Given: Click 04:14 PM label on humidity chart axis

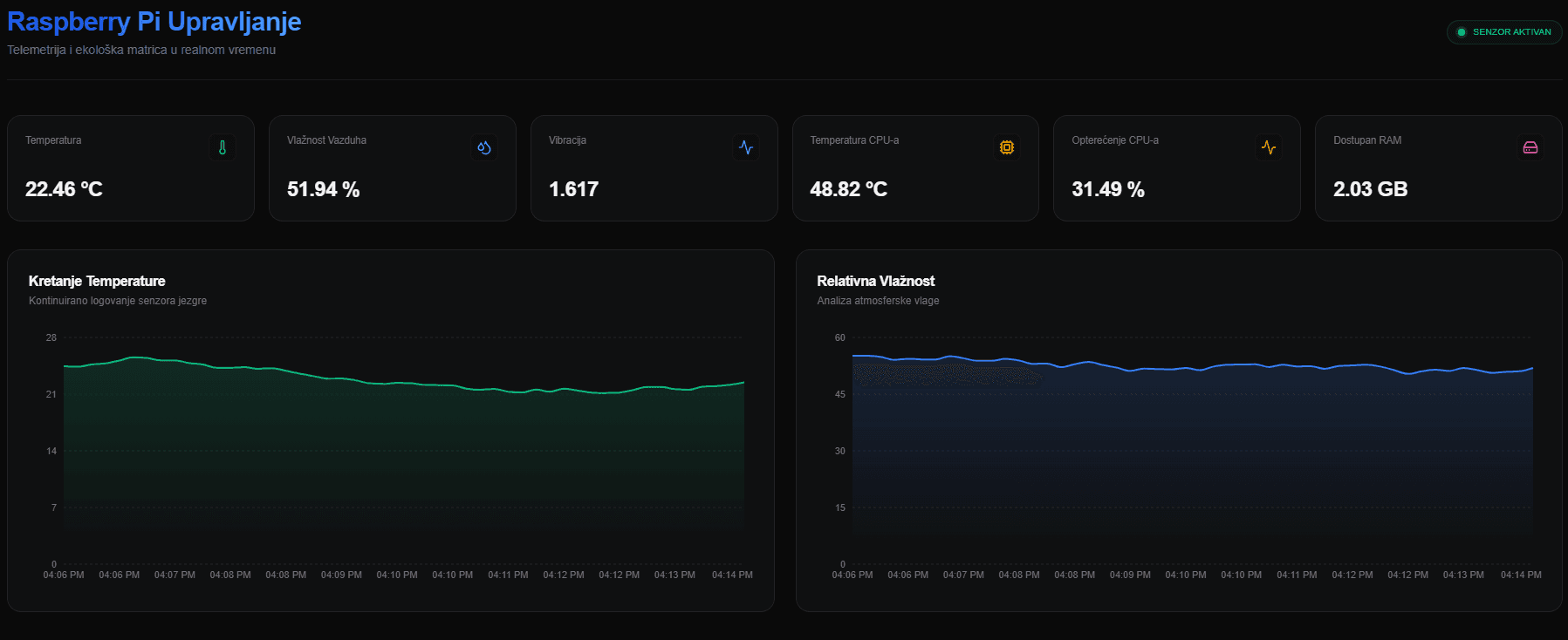Looking at the screenshot, I should pyautogui.click(x=1521, y=575).
